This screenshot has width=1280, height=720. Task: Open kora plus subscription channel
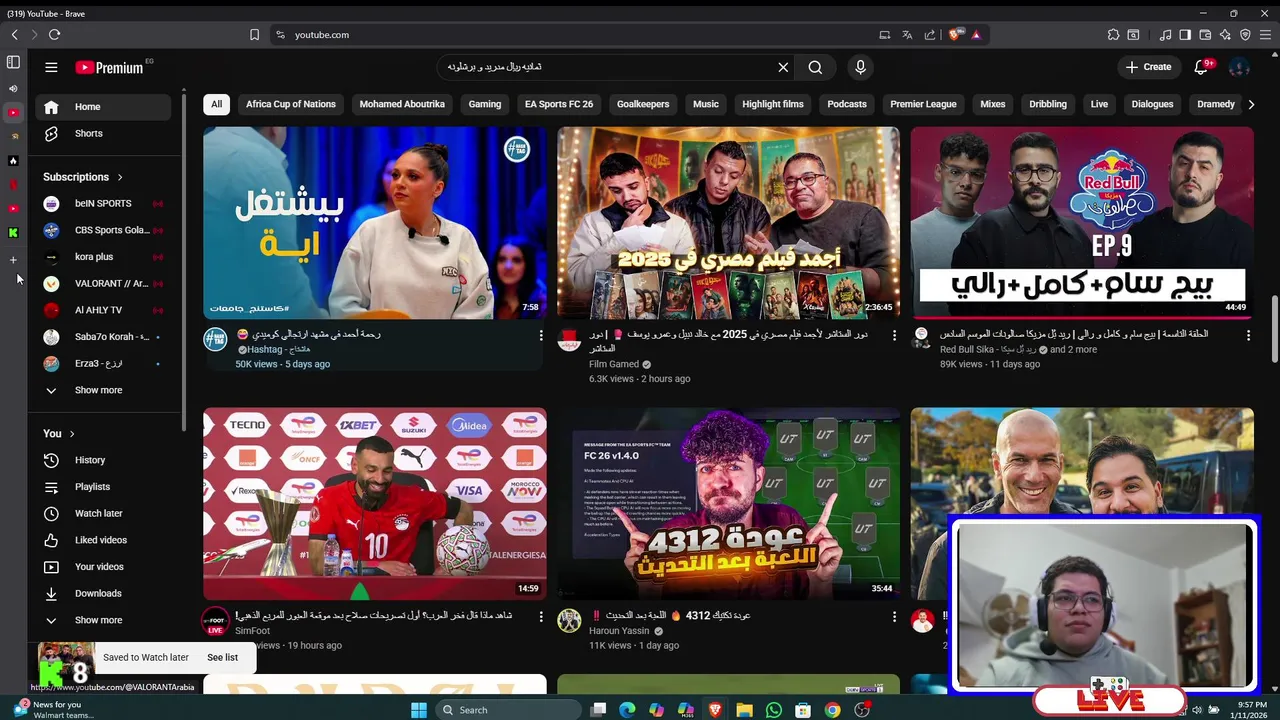104,257
